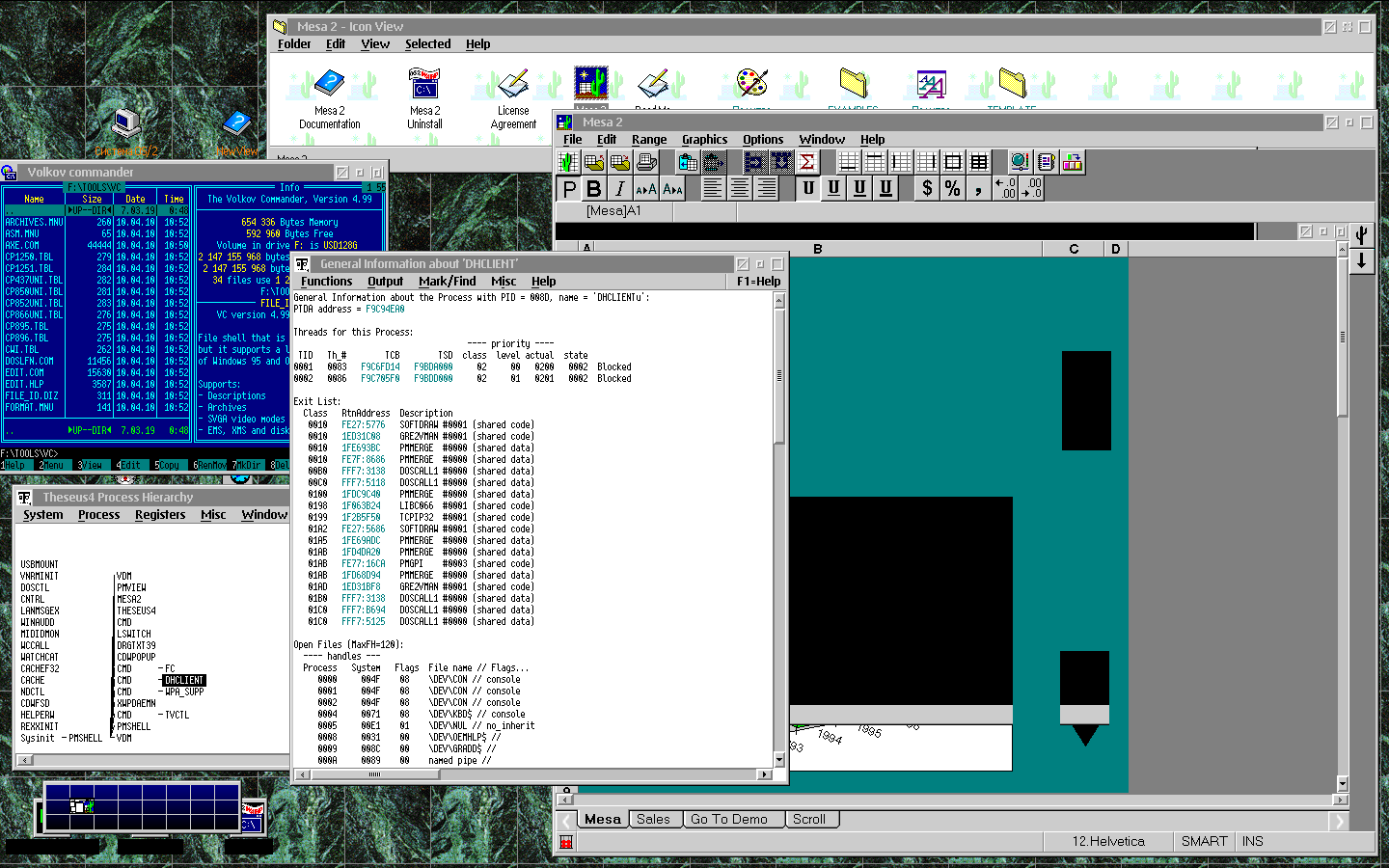This screenshot has height=868, width=1389.
Task: Click the open file toolbar icon in Mesa
Action: click(594, 162)
